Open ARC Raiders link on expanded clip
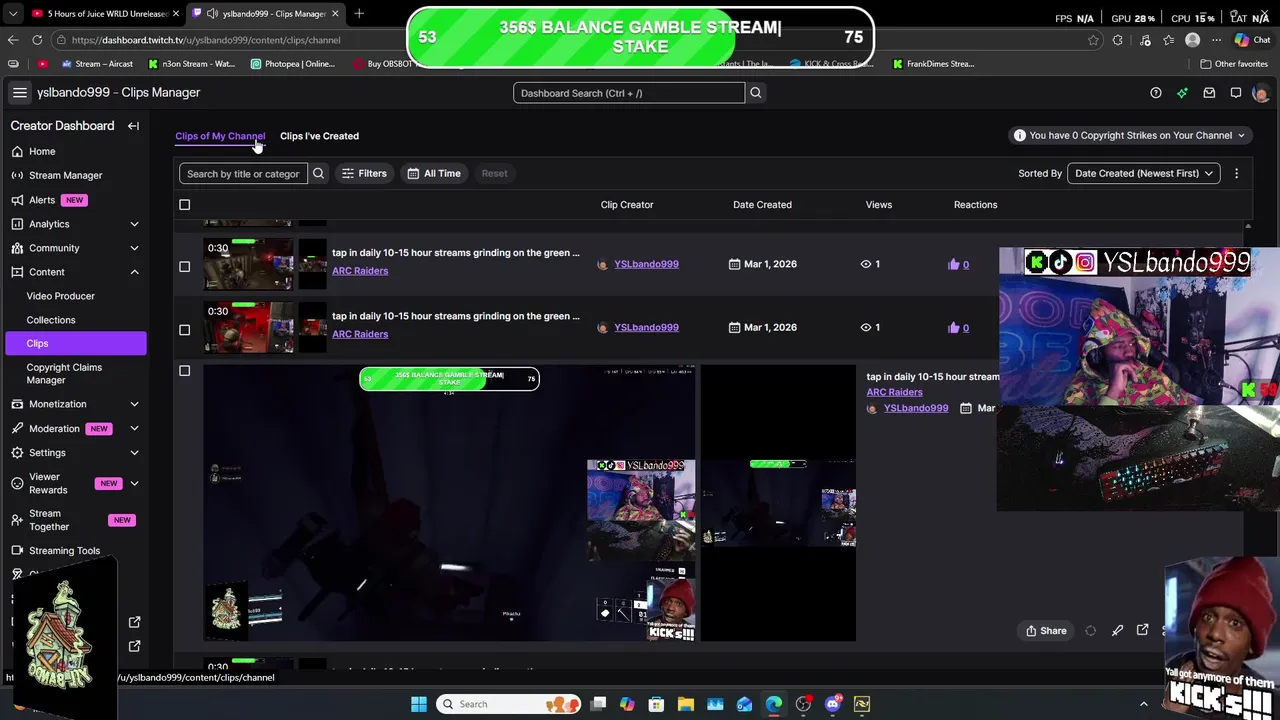 coord(894,392)
